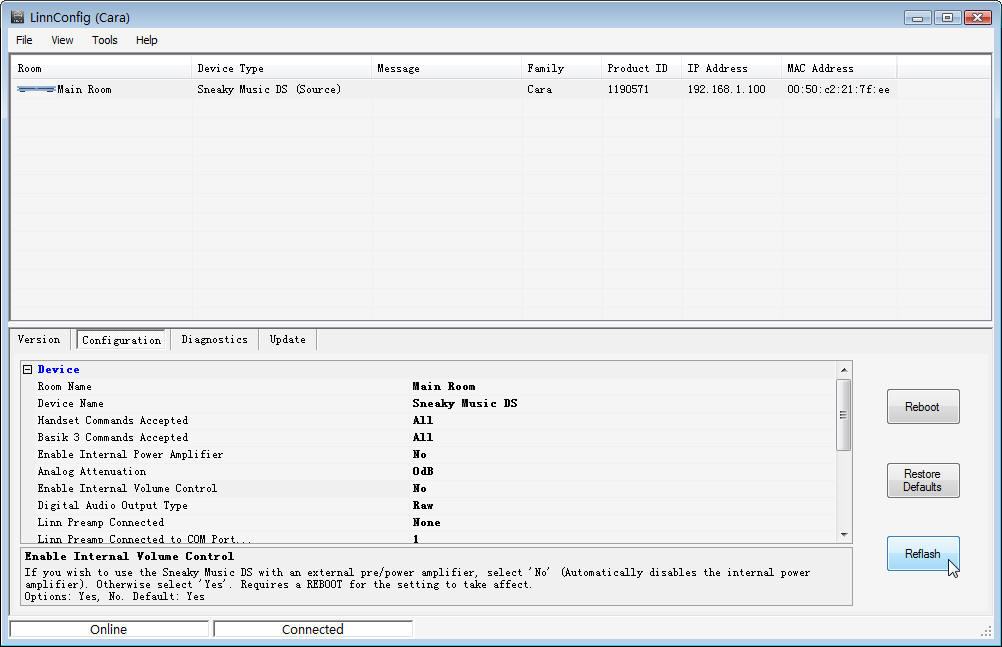Click the configuration list scroll up arrow

pyautogui.click(x=844, y=370)
